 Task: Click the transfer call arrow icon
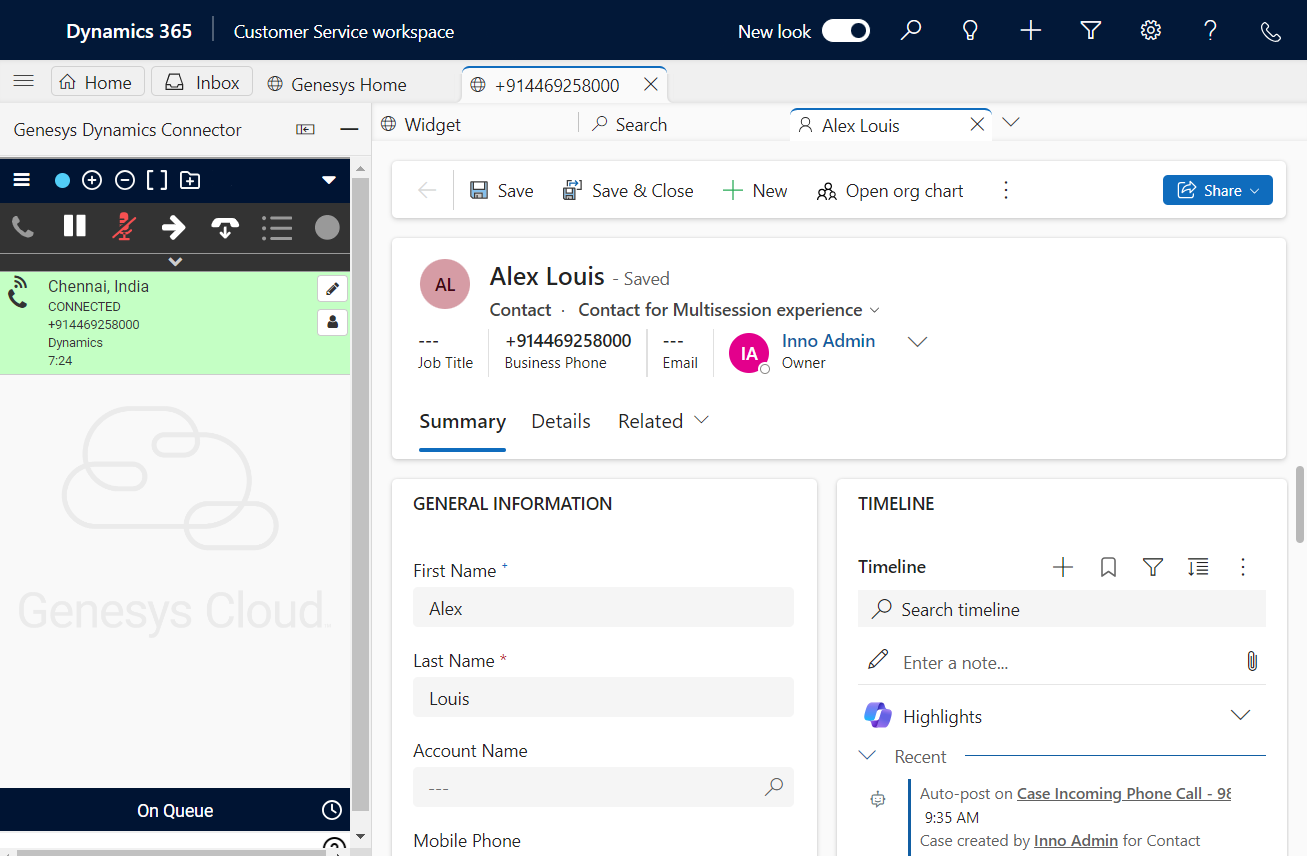174,227
